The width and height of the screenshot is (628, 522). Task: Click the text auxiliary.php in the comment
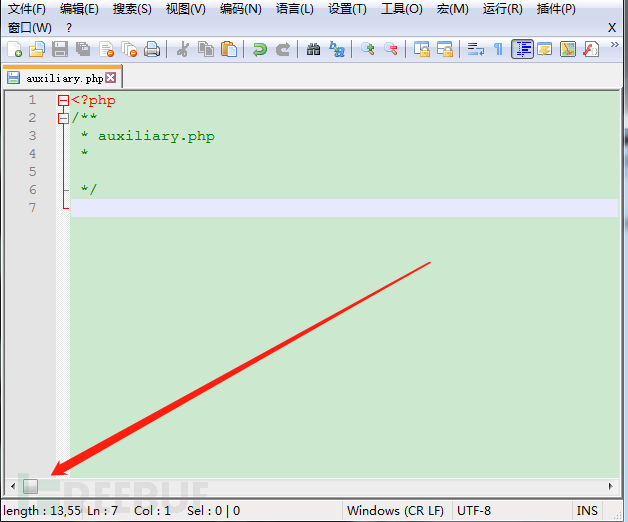(156, 136)
